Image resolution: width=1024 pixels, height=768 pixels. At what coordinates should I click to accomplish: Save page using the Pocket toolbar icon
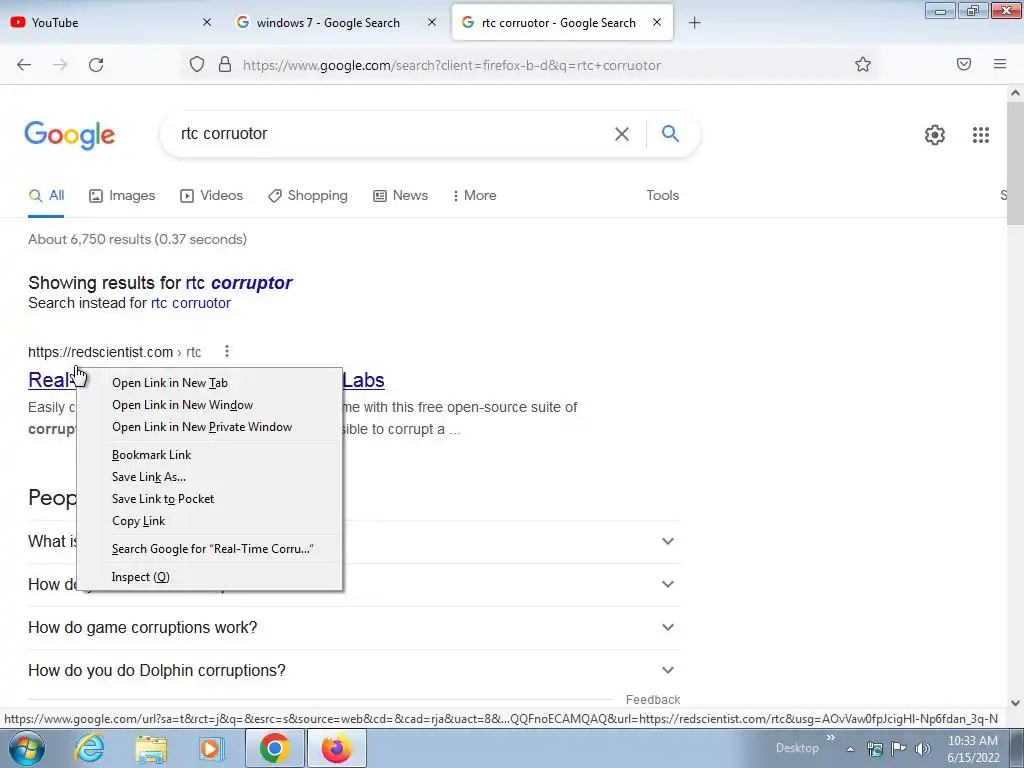pyautogui.click(x=964, y=64)
